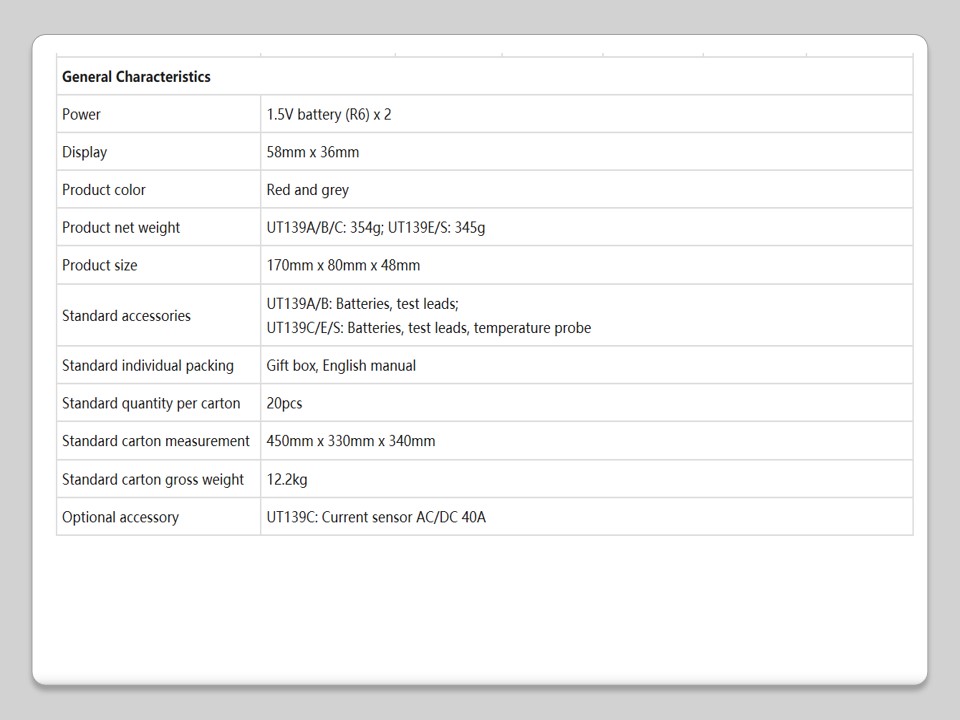Click the 20pcs quantity per carton value
This screenshot has height=720, width=960.
click(284, 403)
